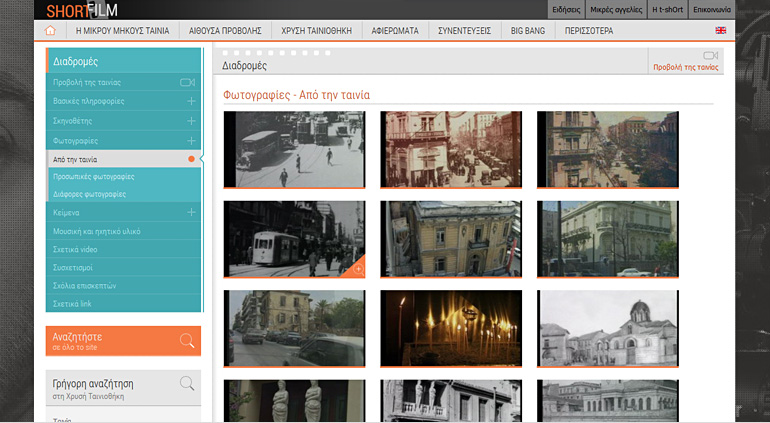This screenshot has height=423, width=770.
Task: Open ΣΥΝΕΝΤΕΥΞΕΙΣ menu item
Action: 465,30
